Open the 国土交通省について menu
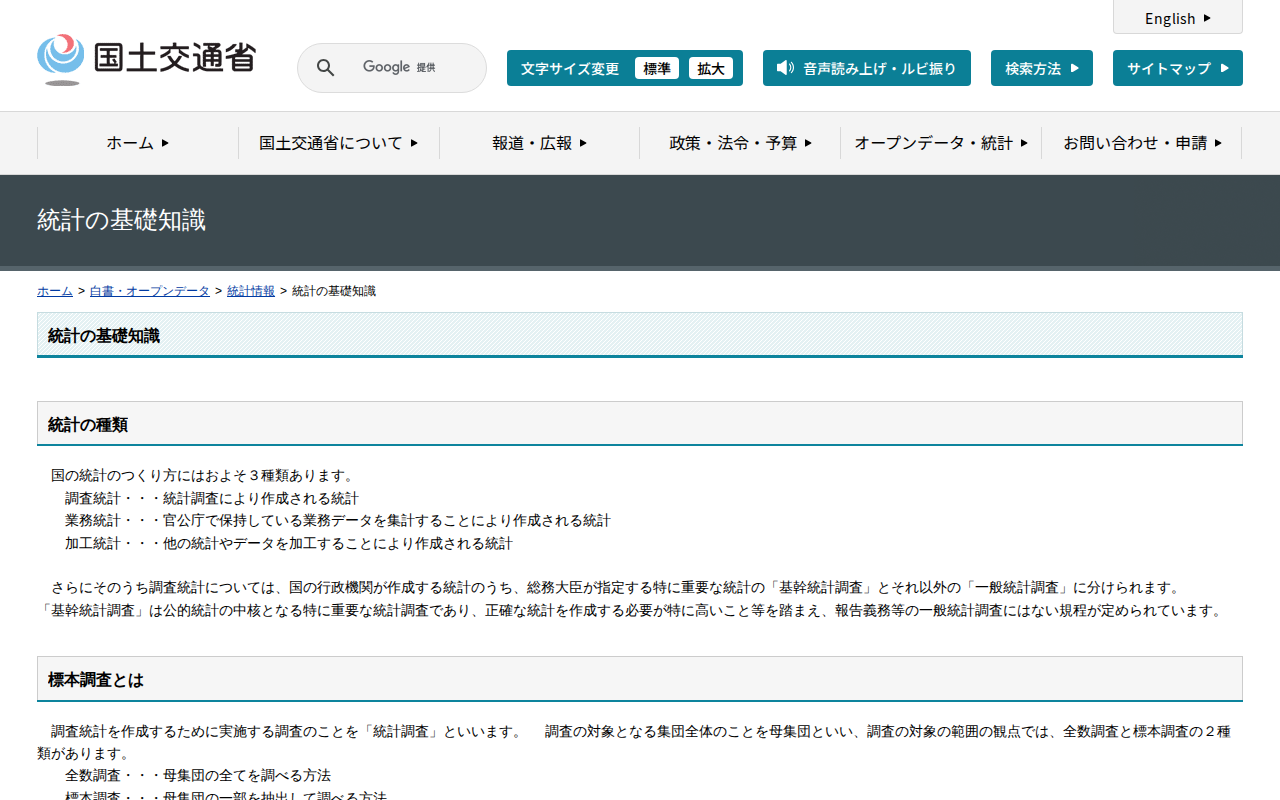 339,143
